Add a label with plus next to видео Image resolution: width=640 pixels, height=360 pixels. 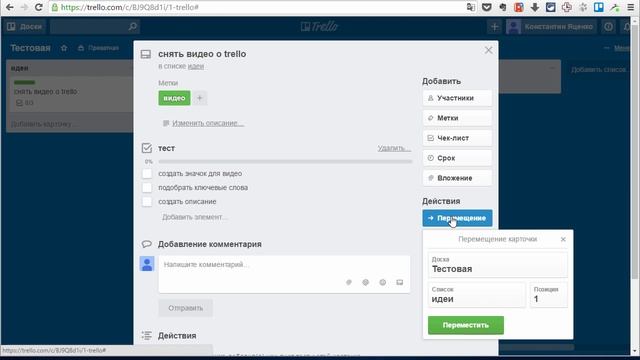tap(200, 98)
